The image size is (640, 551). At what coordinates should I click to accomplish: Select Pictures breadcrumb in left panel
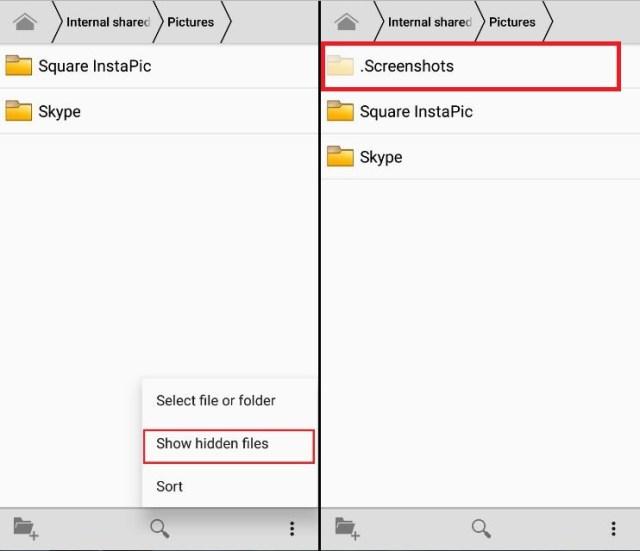pyautogui.click(x=191, y=22)
